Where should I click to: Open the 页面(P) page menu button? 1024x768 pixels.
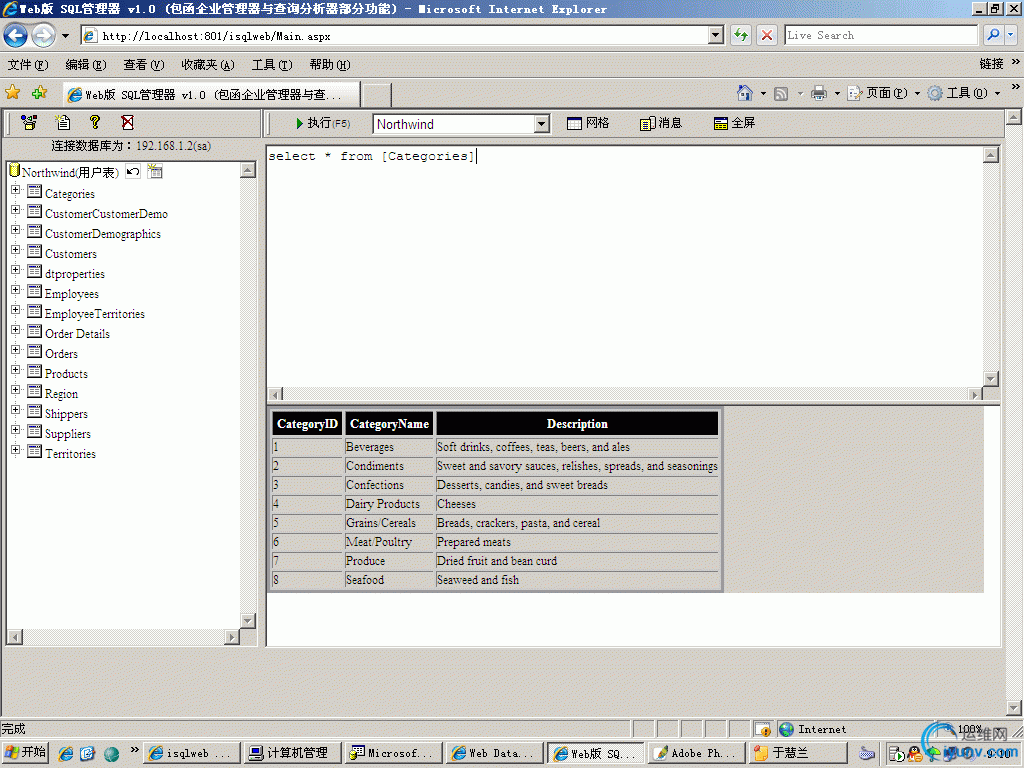[884, 93]
